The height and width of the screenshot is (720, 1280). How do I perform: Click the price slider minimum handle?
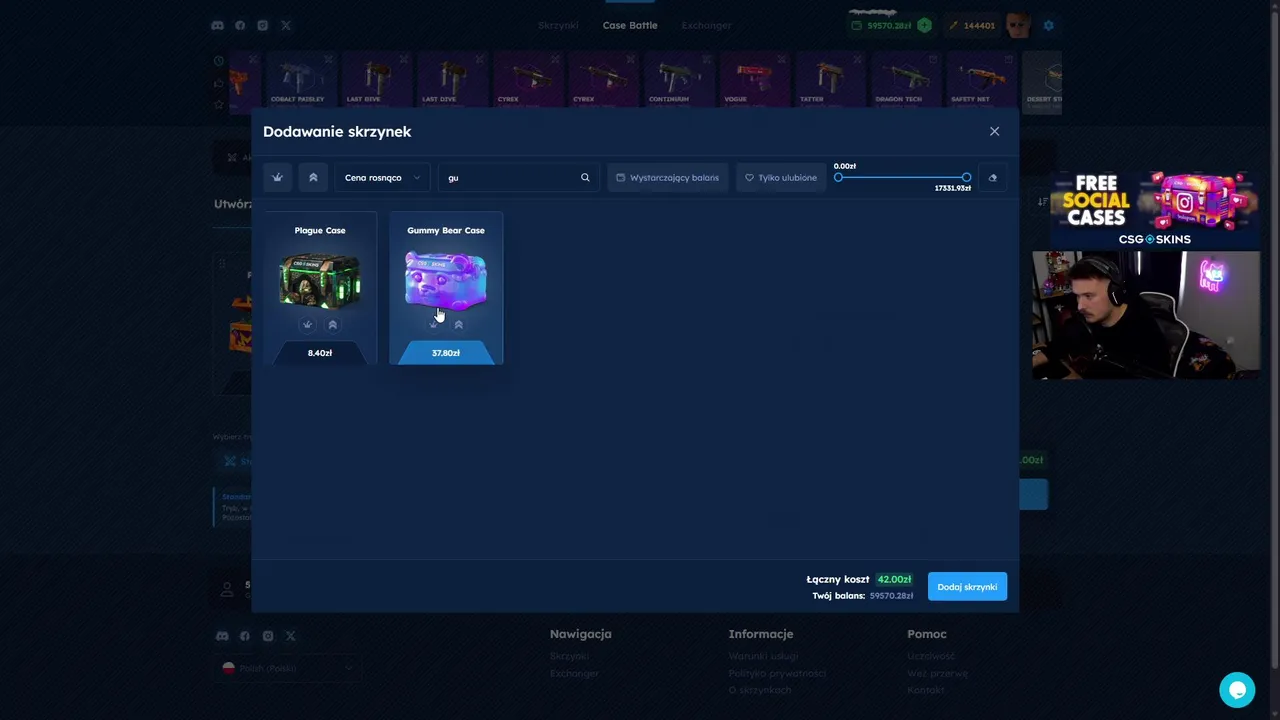pyautogui.click(x=839, y=177)
